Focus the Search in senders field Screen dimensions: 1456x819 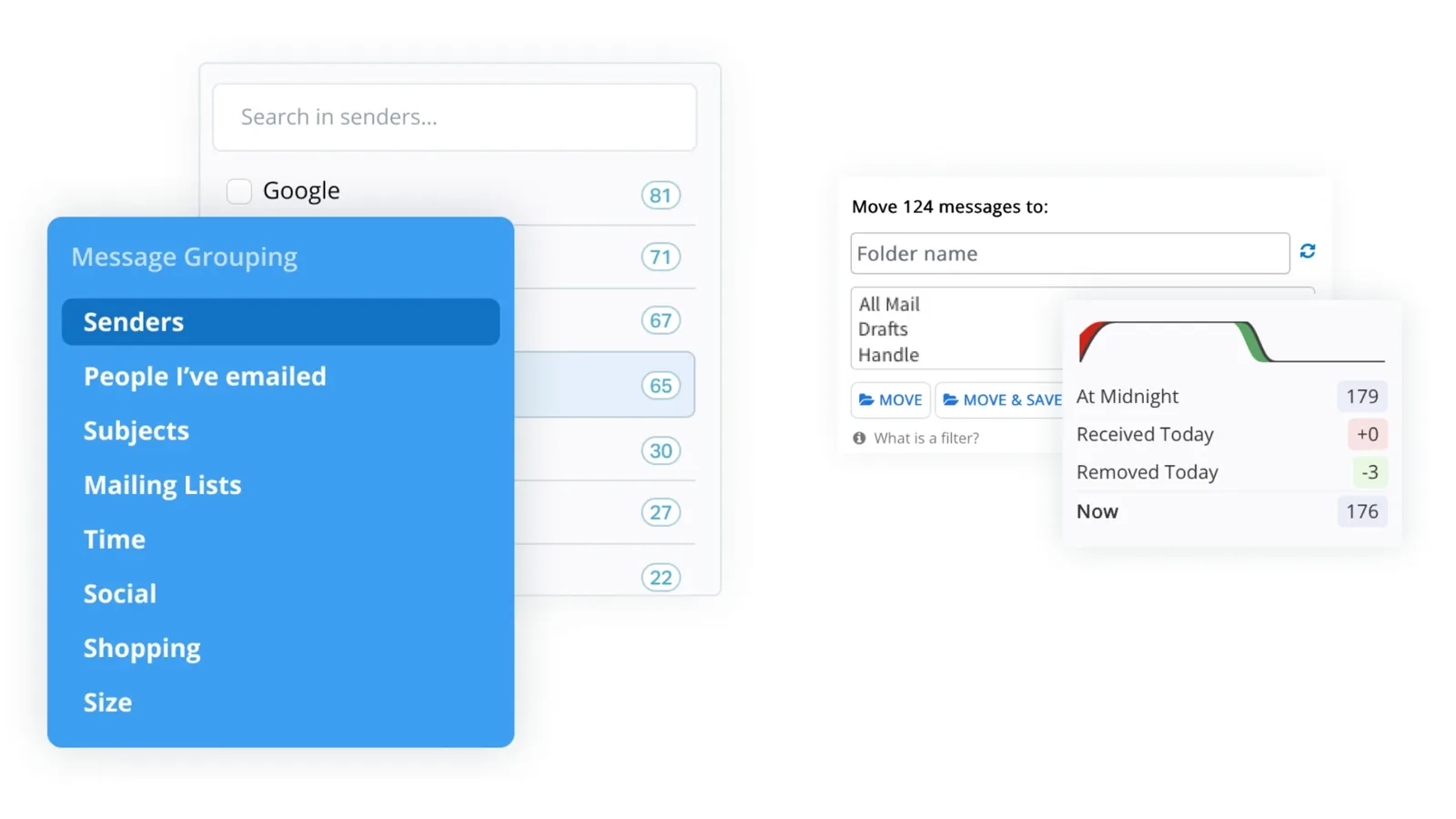[x=455, y=117]
